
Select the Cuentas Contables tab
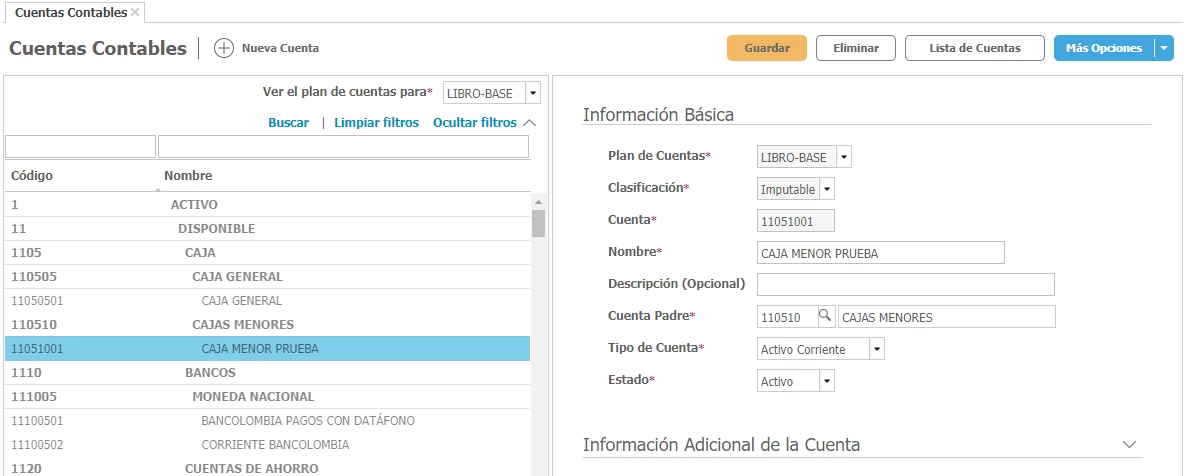click(70, 13)
